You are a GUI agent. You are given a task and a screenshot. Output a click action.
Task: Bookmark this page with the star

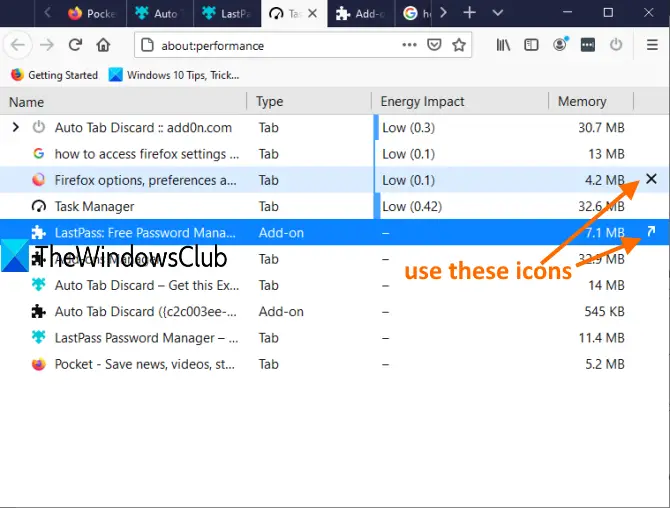pos(459,44)
